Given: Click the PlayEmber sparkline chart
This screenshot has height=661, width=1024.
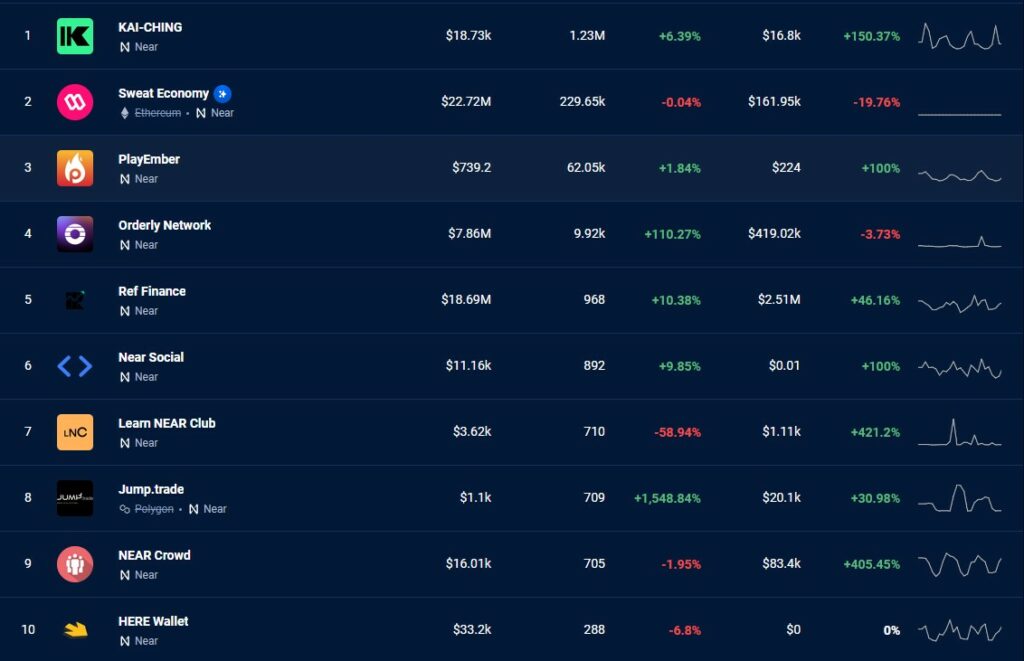Looking at the screenshot, I should [x=959, y=175].
